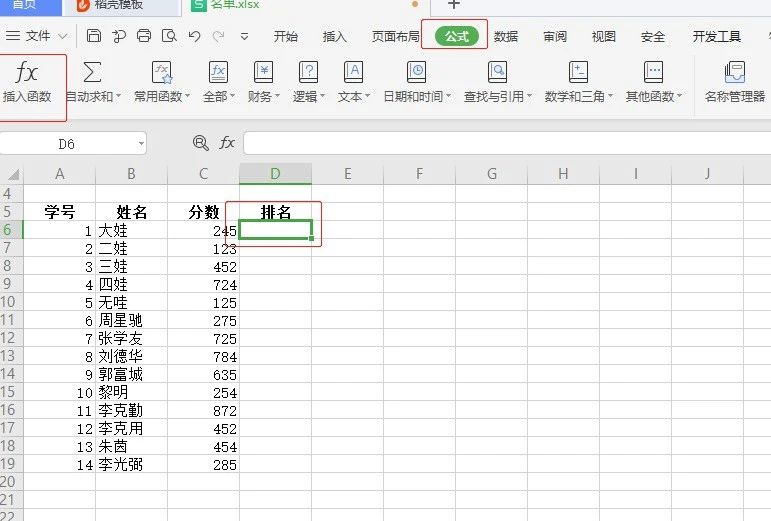Click the AutoSum (自动求和) sigma icon
771x521 pixels.
(92, 72)
